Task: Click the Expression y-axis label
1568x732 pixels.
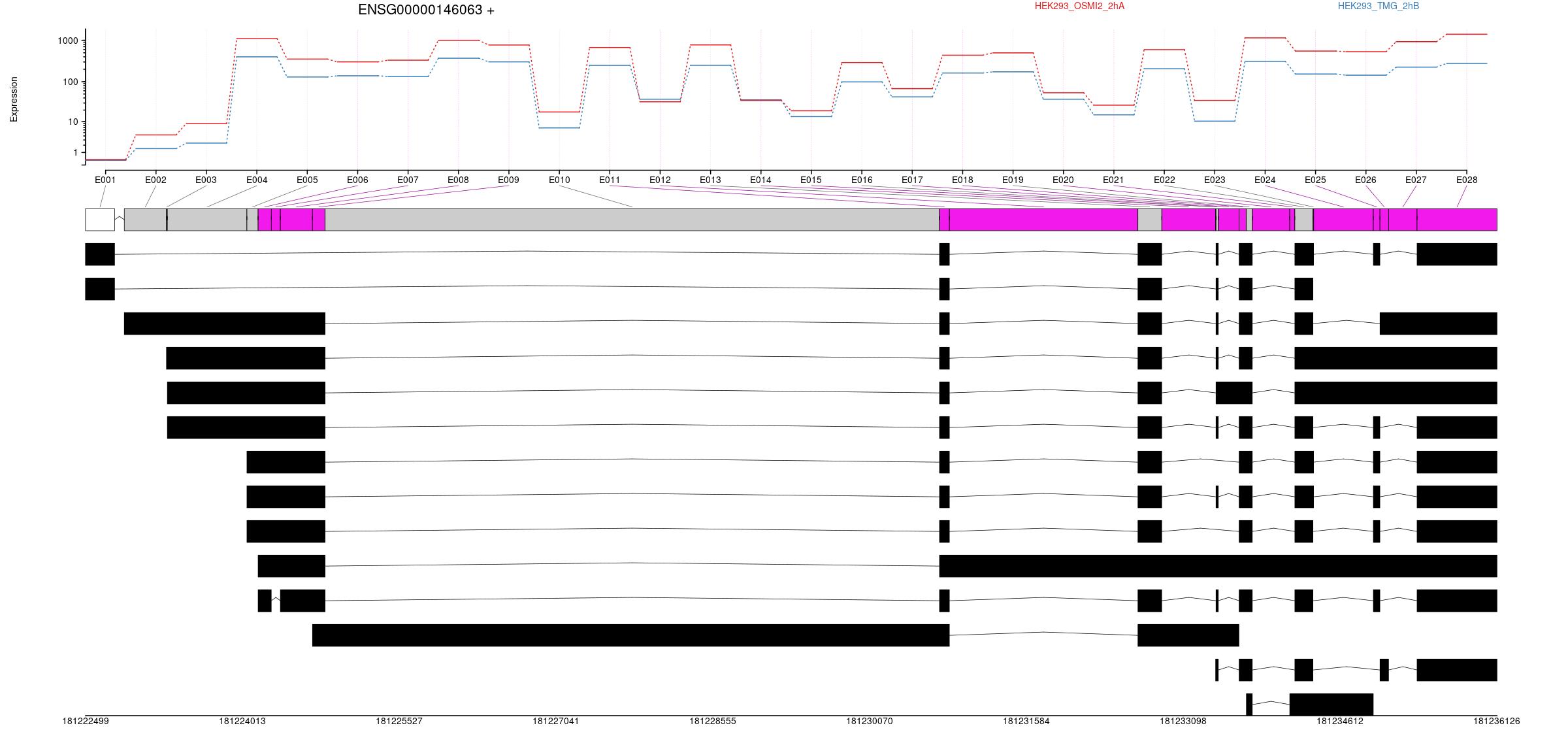Action: (14, 99)
